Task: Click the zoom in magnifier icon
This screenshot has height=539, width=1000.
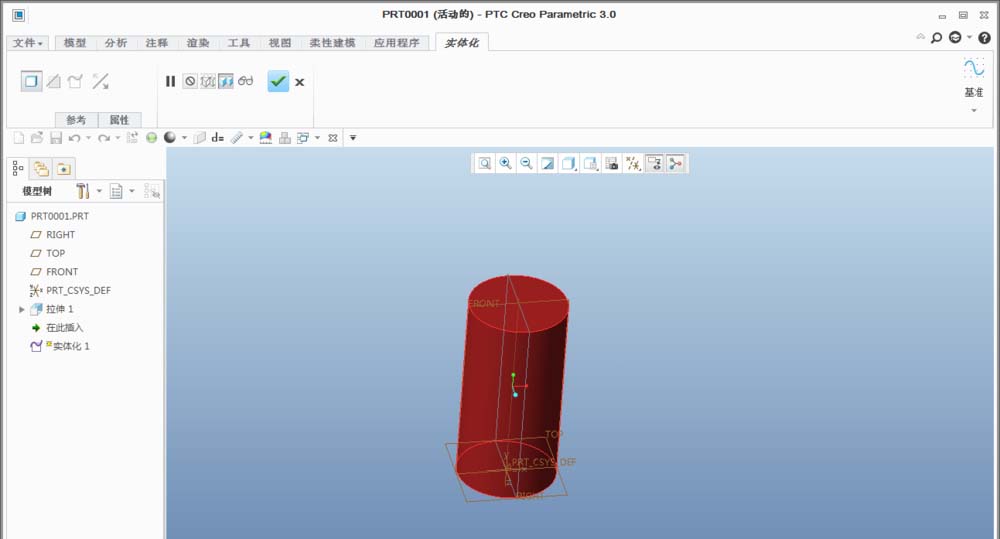Action: tap(506, 164)
